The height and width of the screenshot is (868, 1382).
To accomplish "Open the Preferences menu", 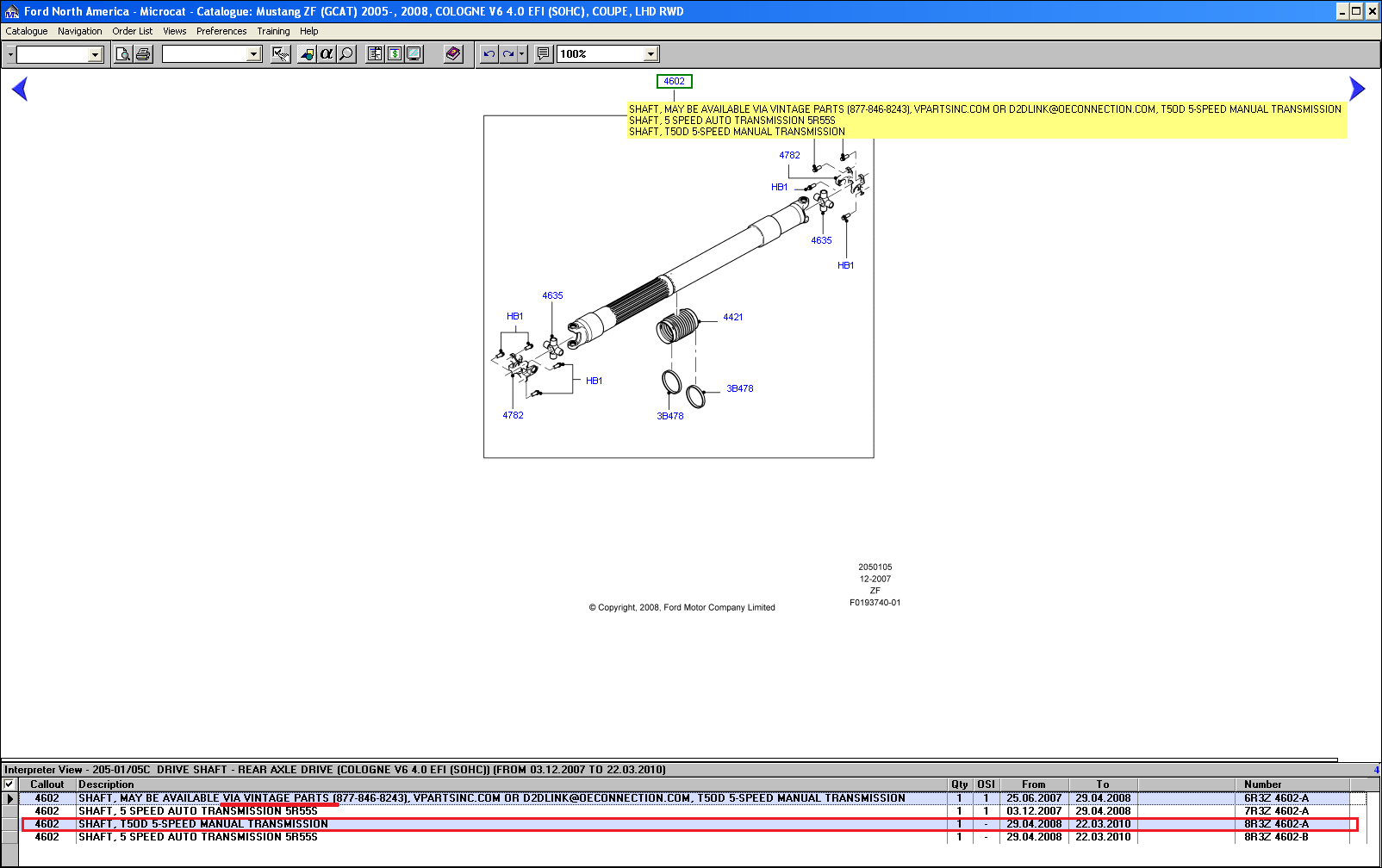I will click(x=221, y=31).
